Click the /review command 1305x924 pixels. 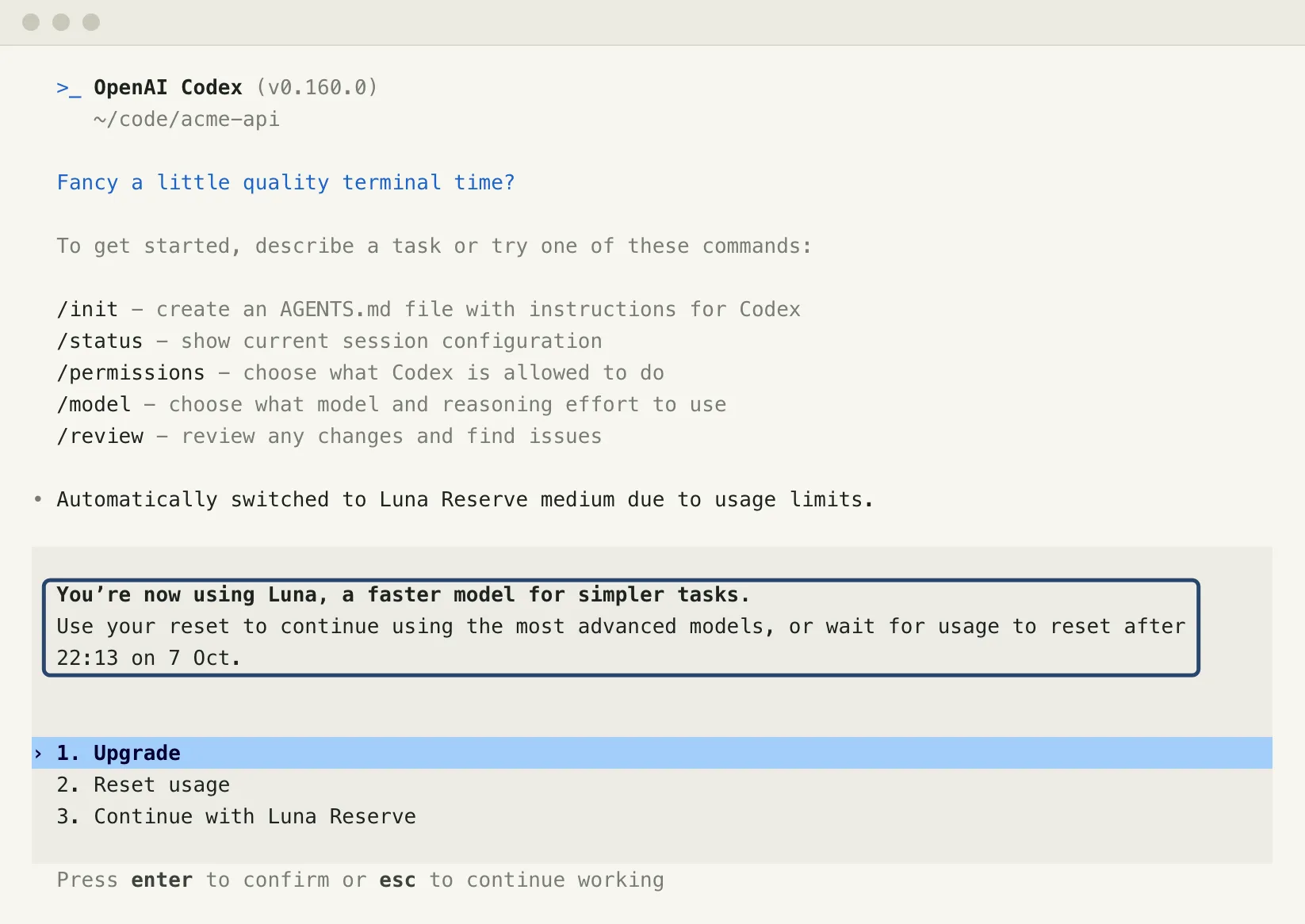click(x=100, y=436)
